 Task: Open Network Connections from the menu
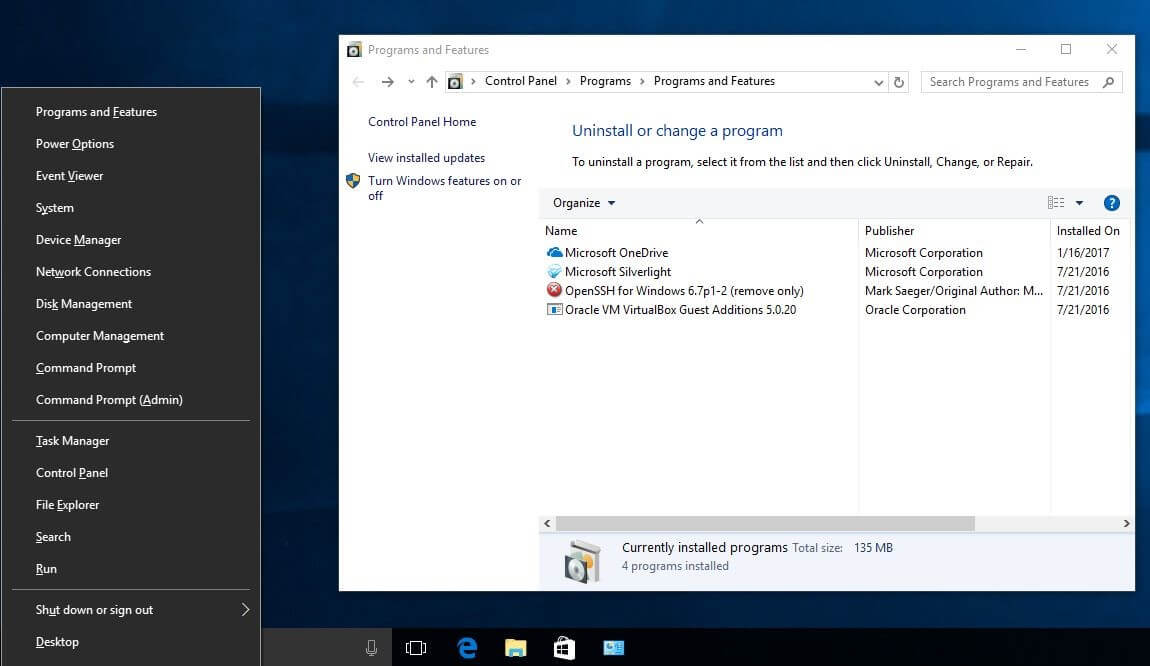click(x=93, y=271)
